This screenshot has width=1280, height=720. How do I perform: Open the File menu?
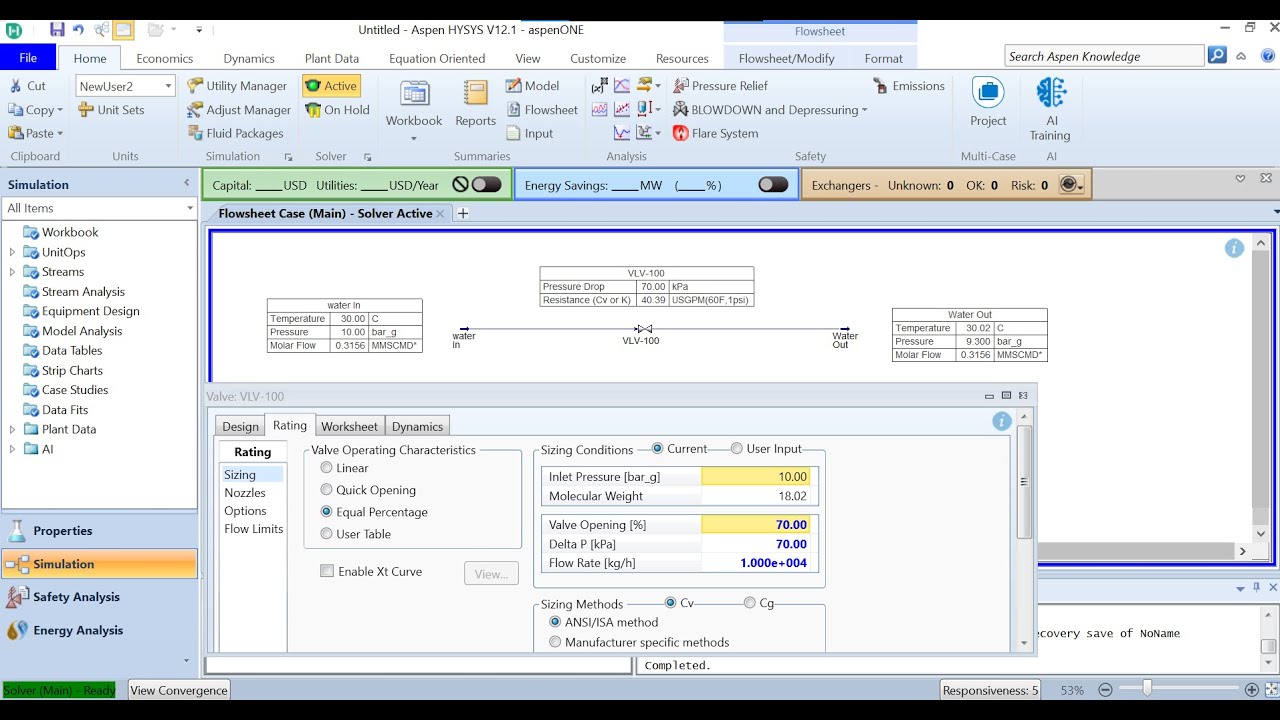click(28, 58)
